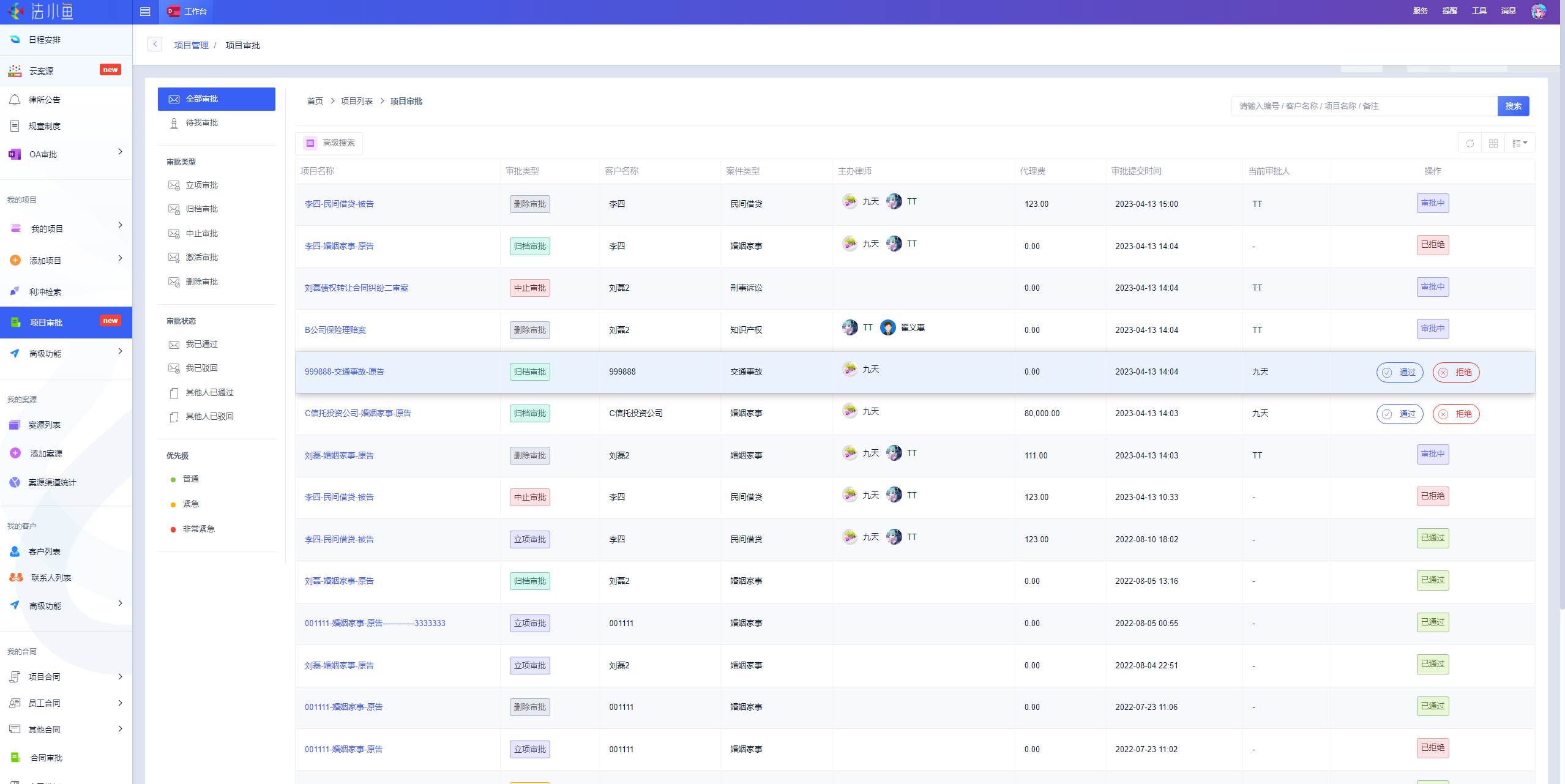Click the sidebar collapse hamburger icon
The width and height of the screenshot is (1565, 784).
pos(145,12)
